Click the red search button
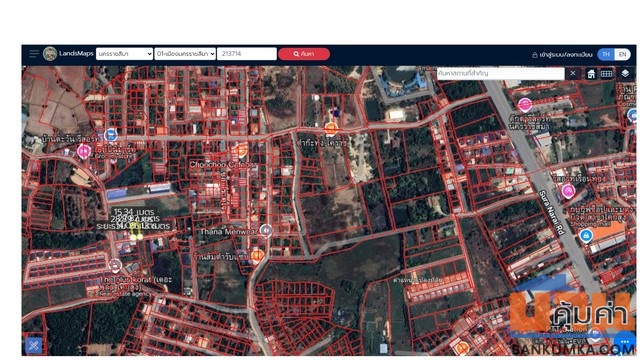Screen dimensions: 640x360 (304, 54)
